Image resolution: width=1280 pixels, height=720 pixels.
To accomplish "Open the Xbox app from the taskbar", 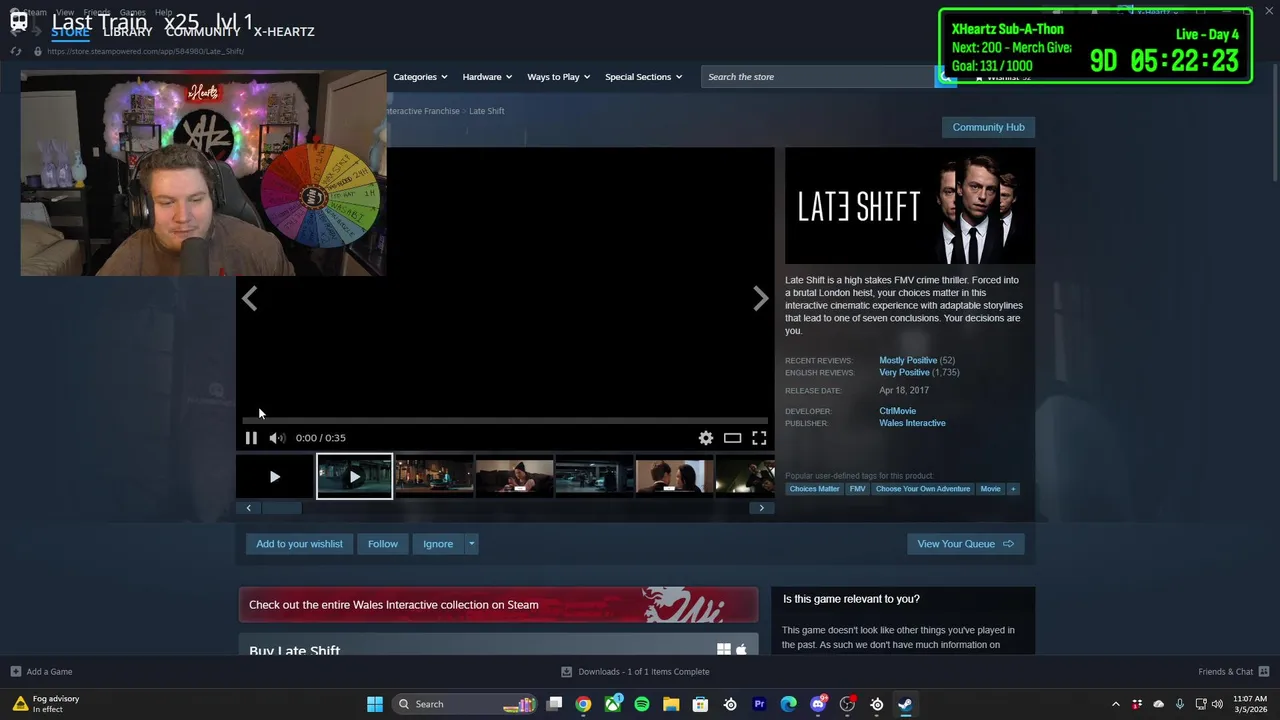I will coord(613,704).
